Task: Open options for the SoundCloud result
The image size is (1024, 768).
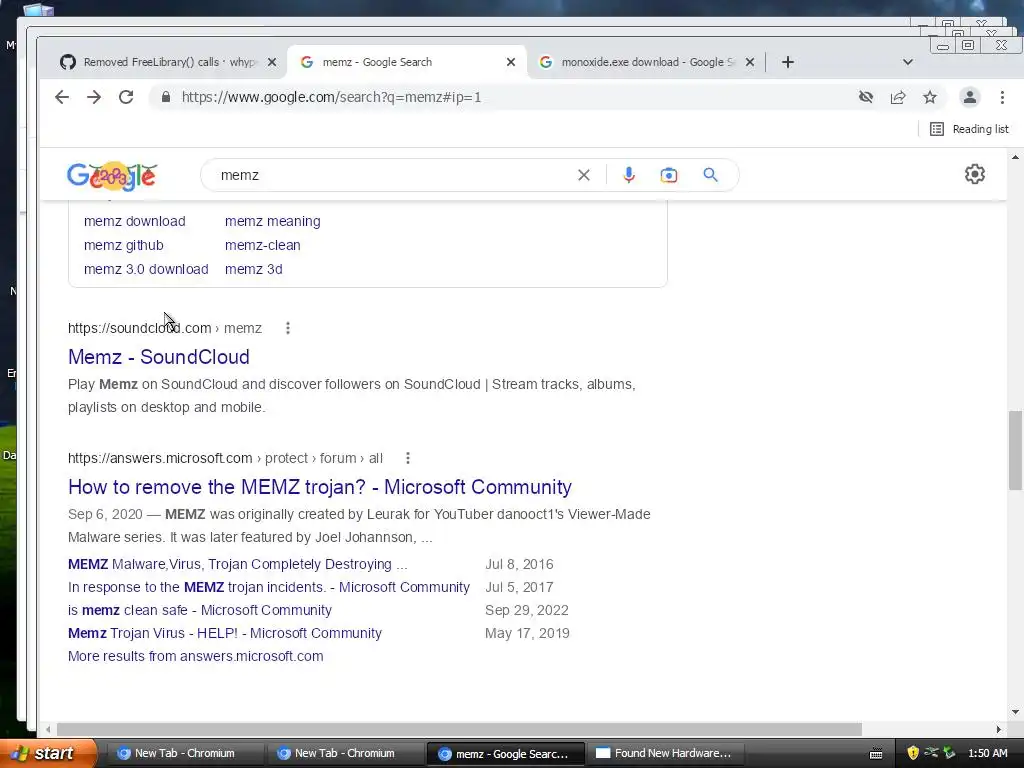Action: point(288,328)
